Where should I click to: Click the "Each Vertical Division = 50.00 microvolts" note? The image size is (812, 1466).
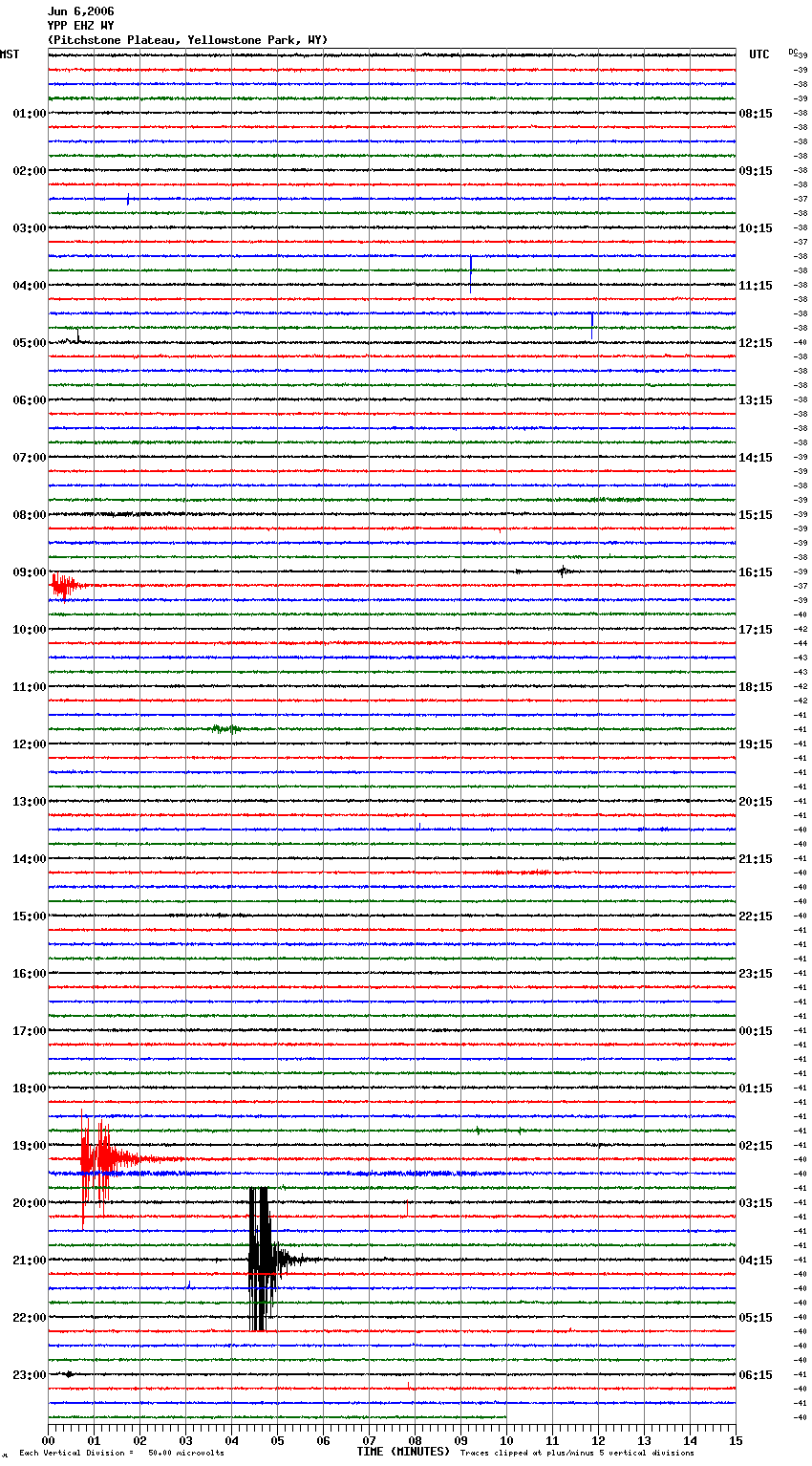coord(121,1453)
